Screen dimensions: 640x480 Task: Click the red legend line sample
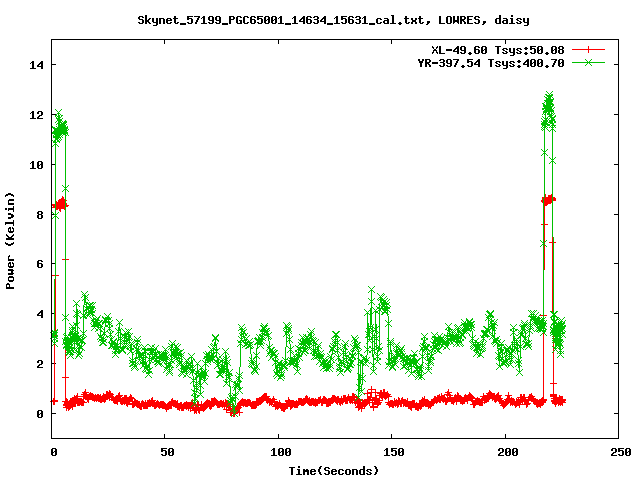click(588, 50)
